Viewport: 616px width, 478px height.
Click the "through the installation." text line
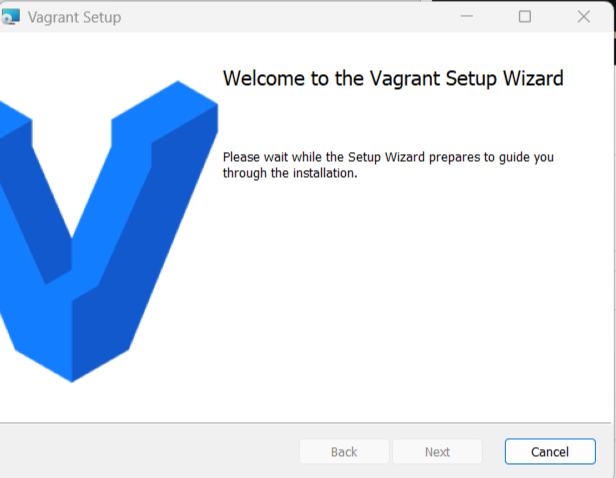pyautogui.click(x=290, y=173)
